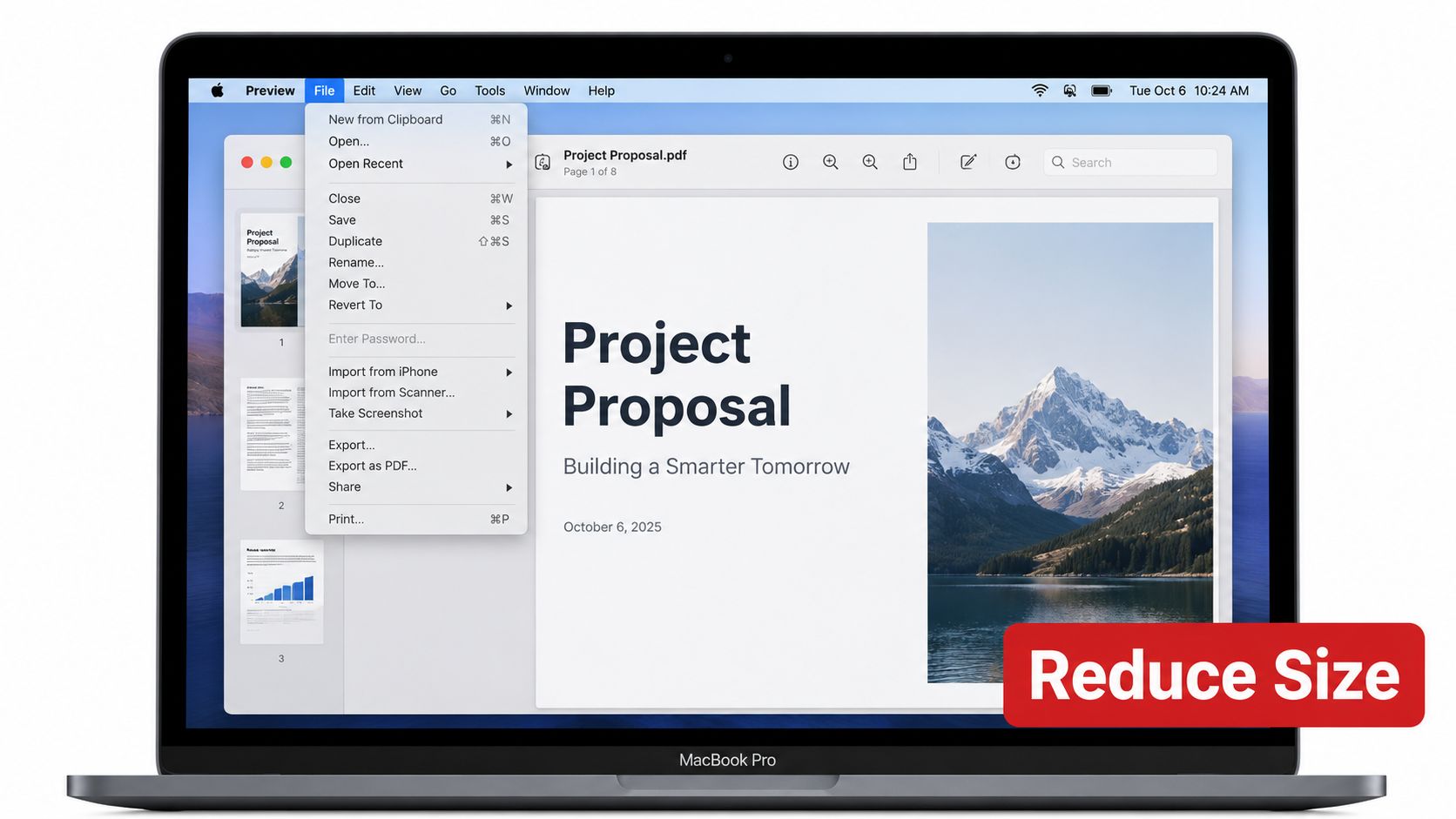Expand the Open Recent submenu
This screenshot has width=1456, height=819.
[x=416, y=164]
